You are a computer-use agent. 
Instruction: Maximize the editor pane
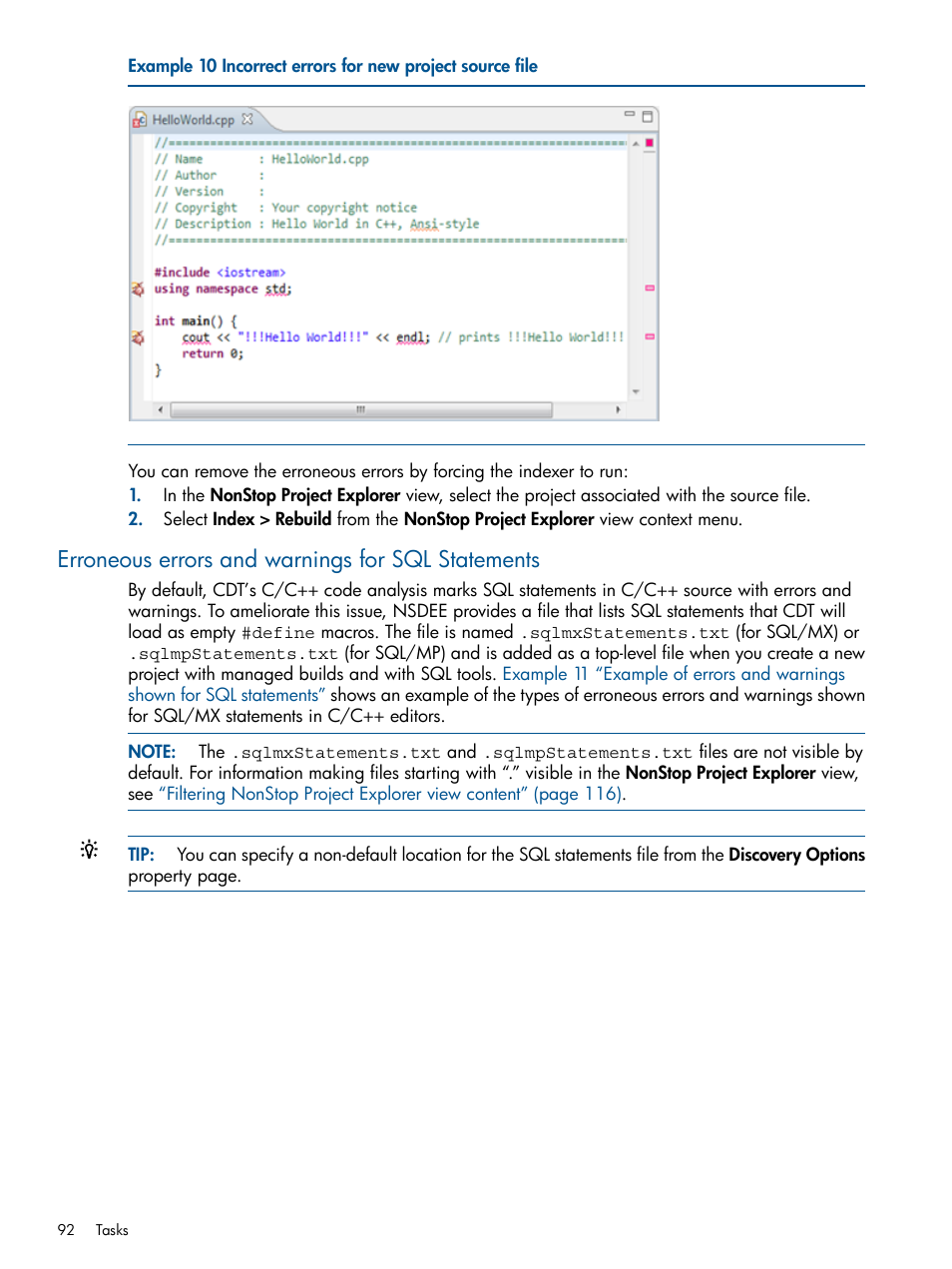(x=647, y=116)
